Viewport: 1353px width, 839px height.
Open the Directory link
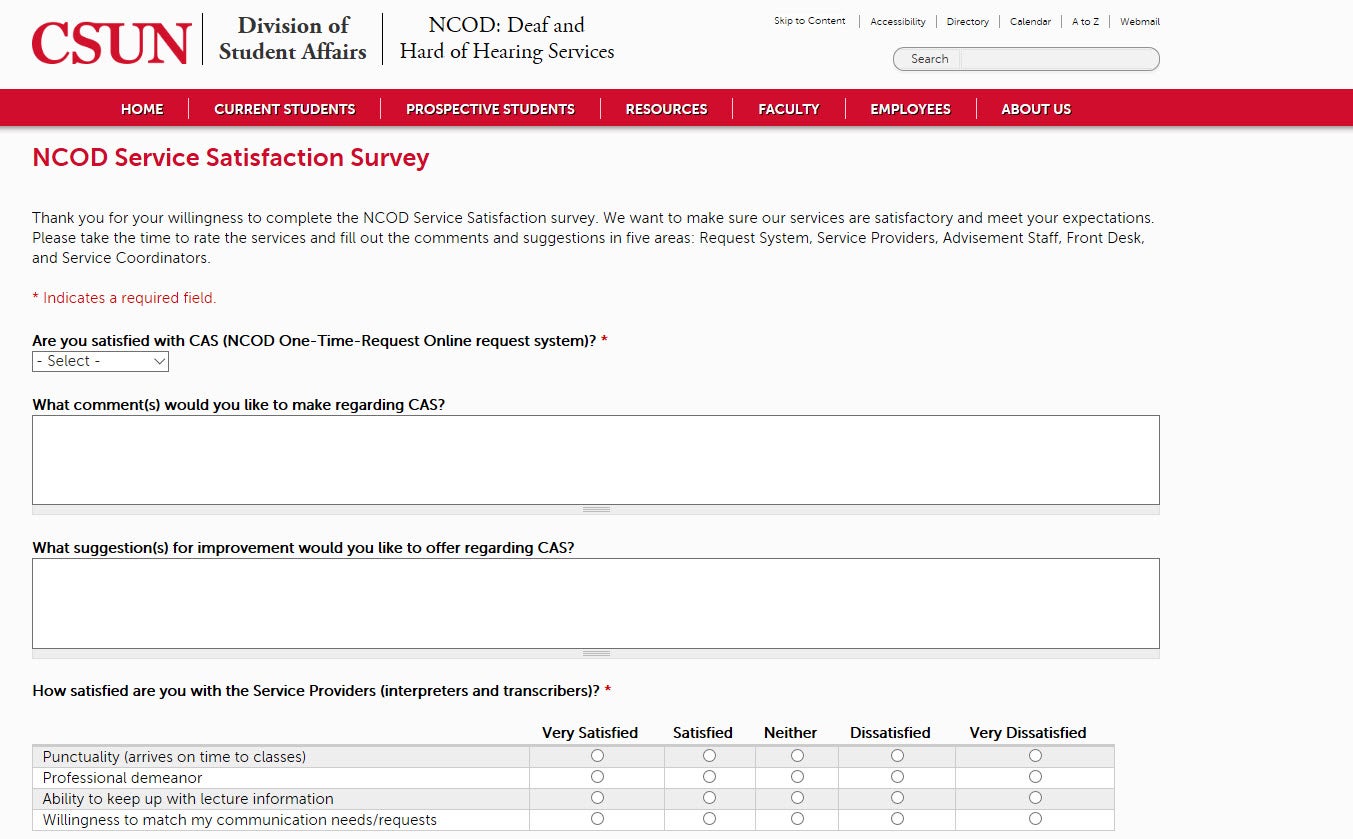(967, 21)
